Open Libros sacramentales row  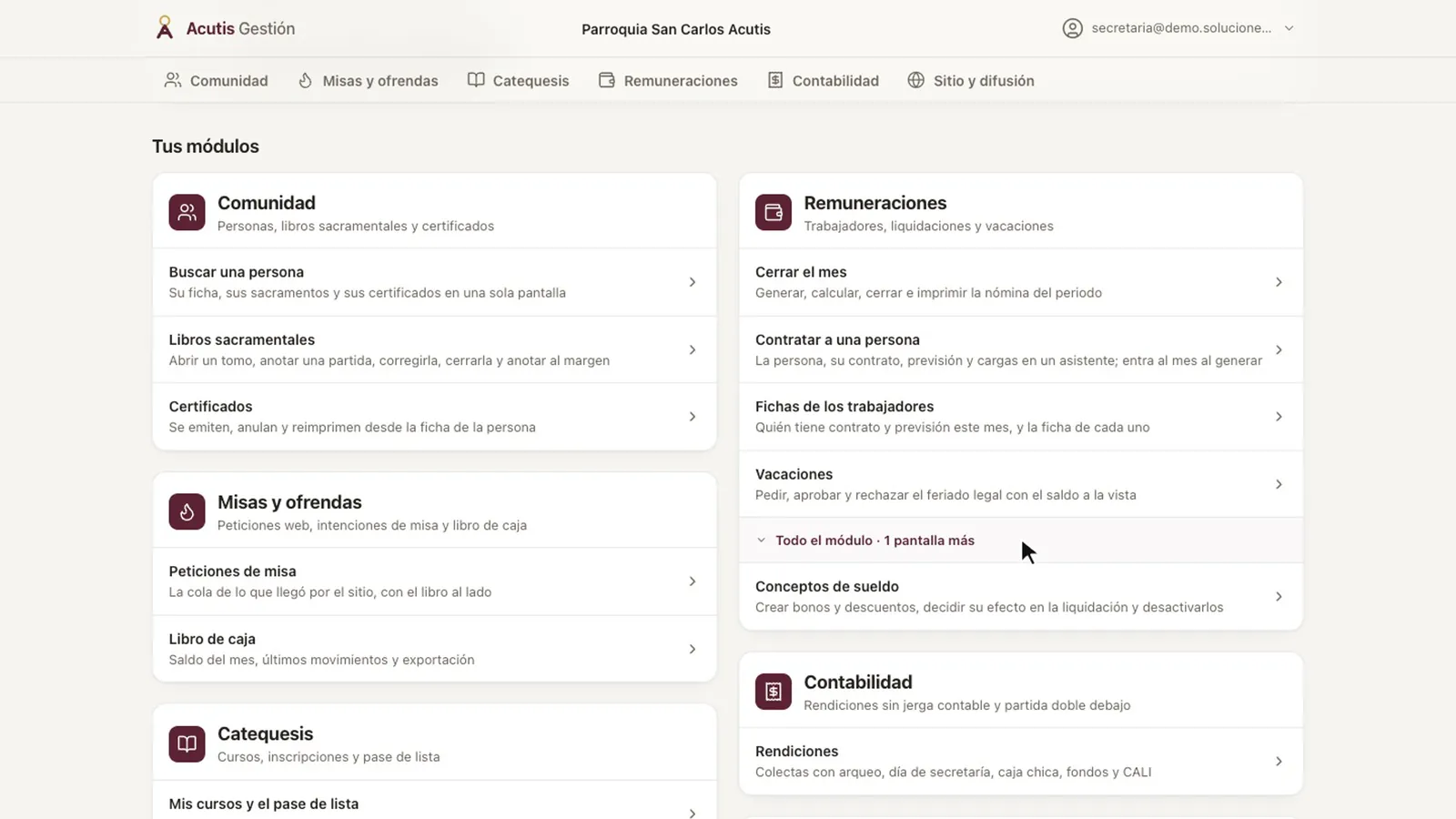tap(434, 349)
